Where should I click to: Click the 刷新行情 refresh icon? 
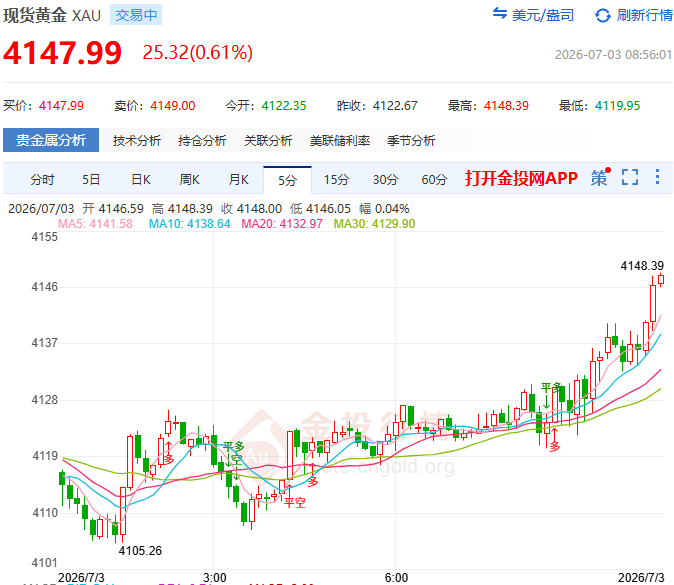(x=603, y=16)
